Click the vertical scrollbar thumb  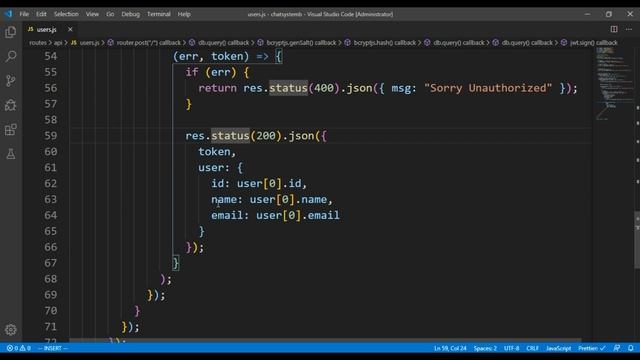point(637,240)
